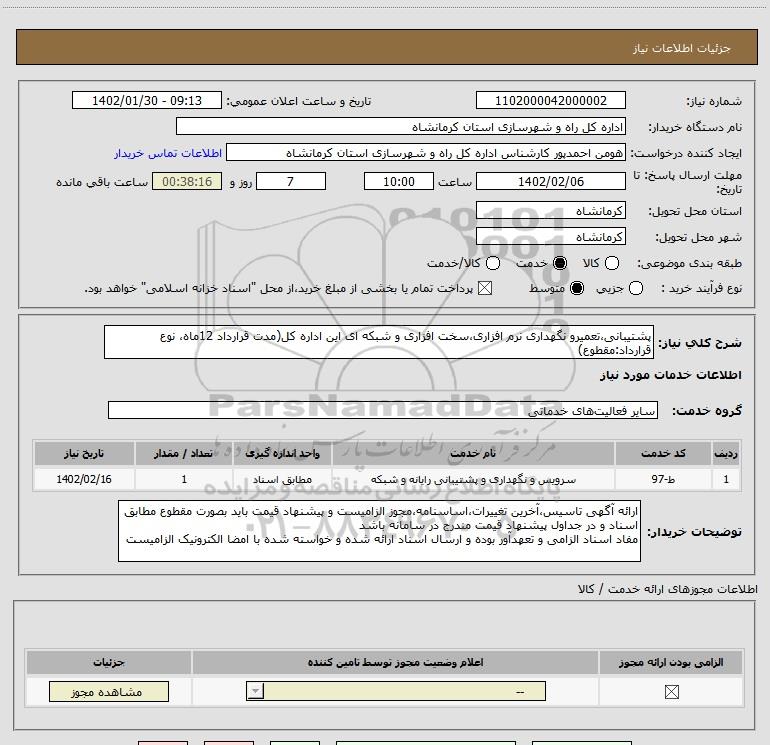770x745 pixels.
Task: Click the تاریخ نیاز column header
Action: (x=84, y=453)
